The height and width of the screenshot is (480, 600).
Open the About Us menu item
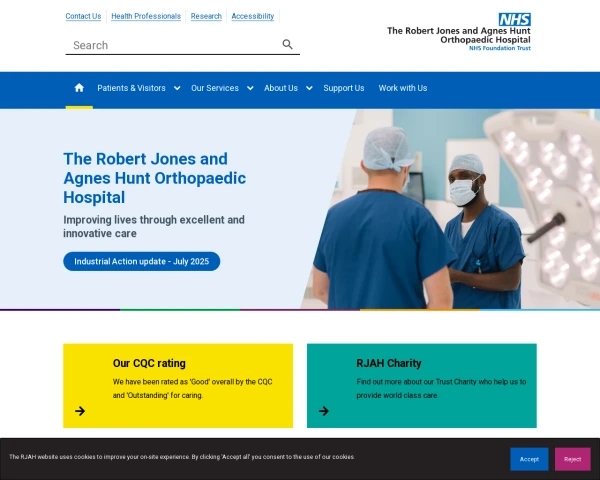tap(281, 88)
